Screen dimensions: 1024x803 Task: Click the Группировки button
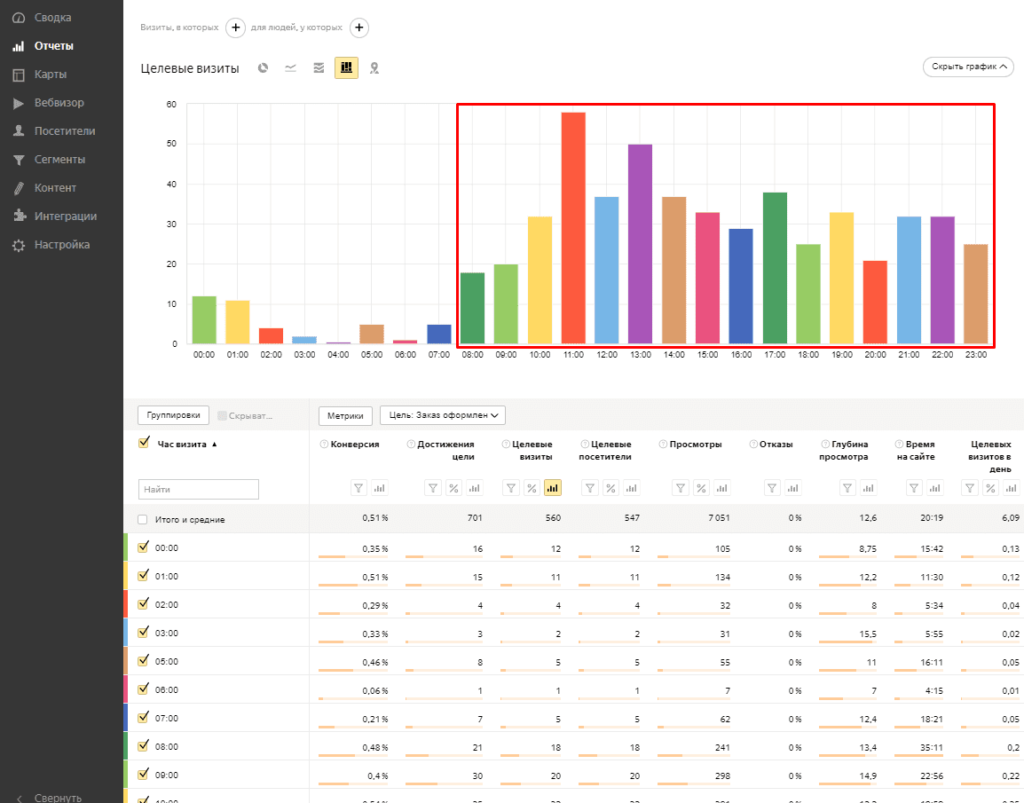click(x=173, y=415)
